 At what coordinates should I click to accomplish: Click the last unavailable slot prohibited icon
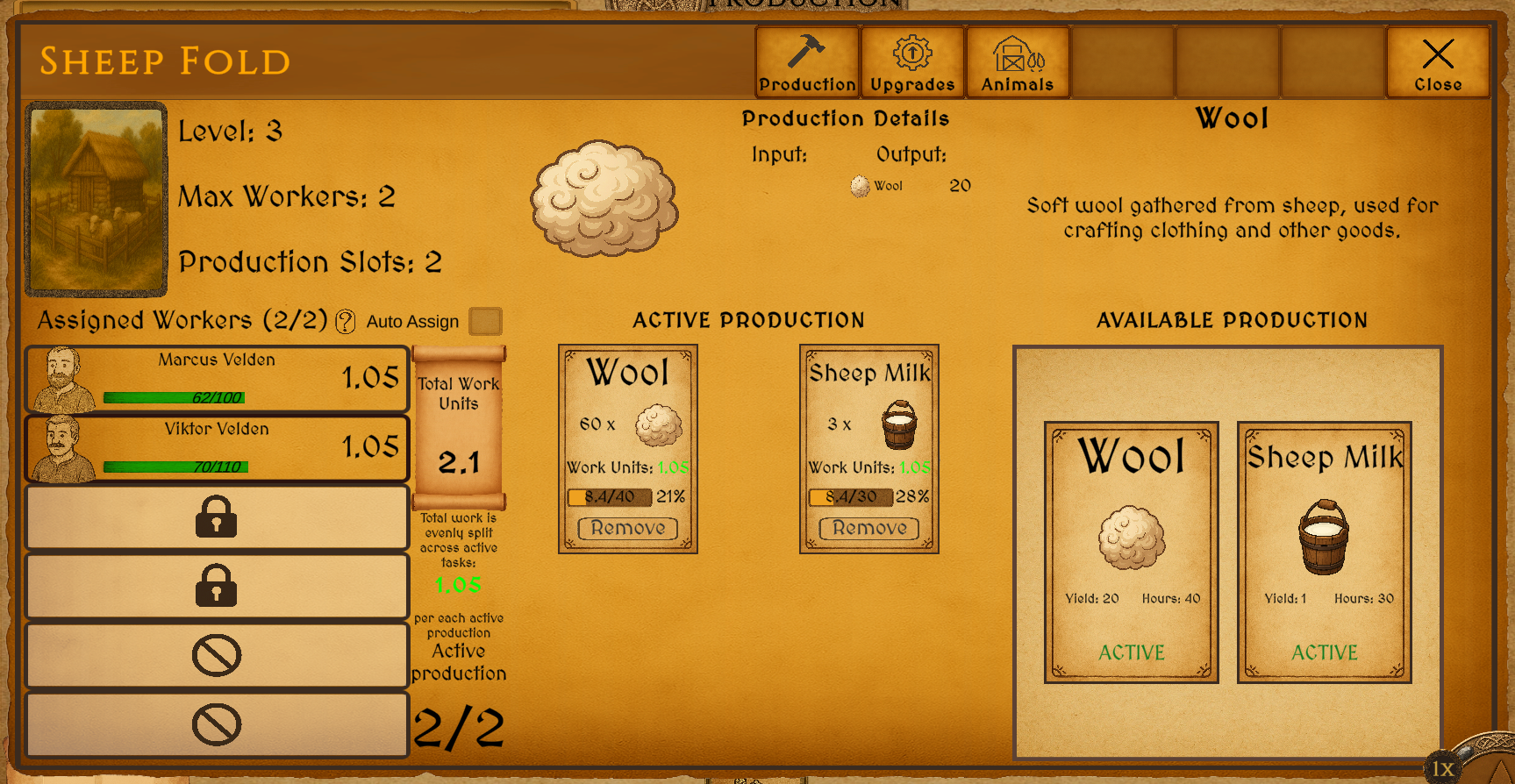click(x=217, y=724)
